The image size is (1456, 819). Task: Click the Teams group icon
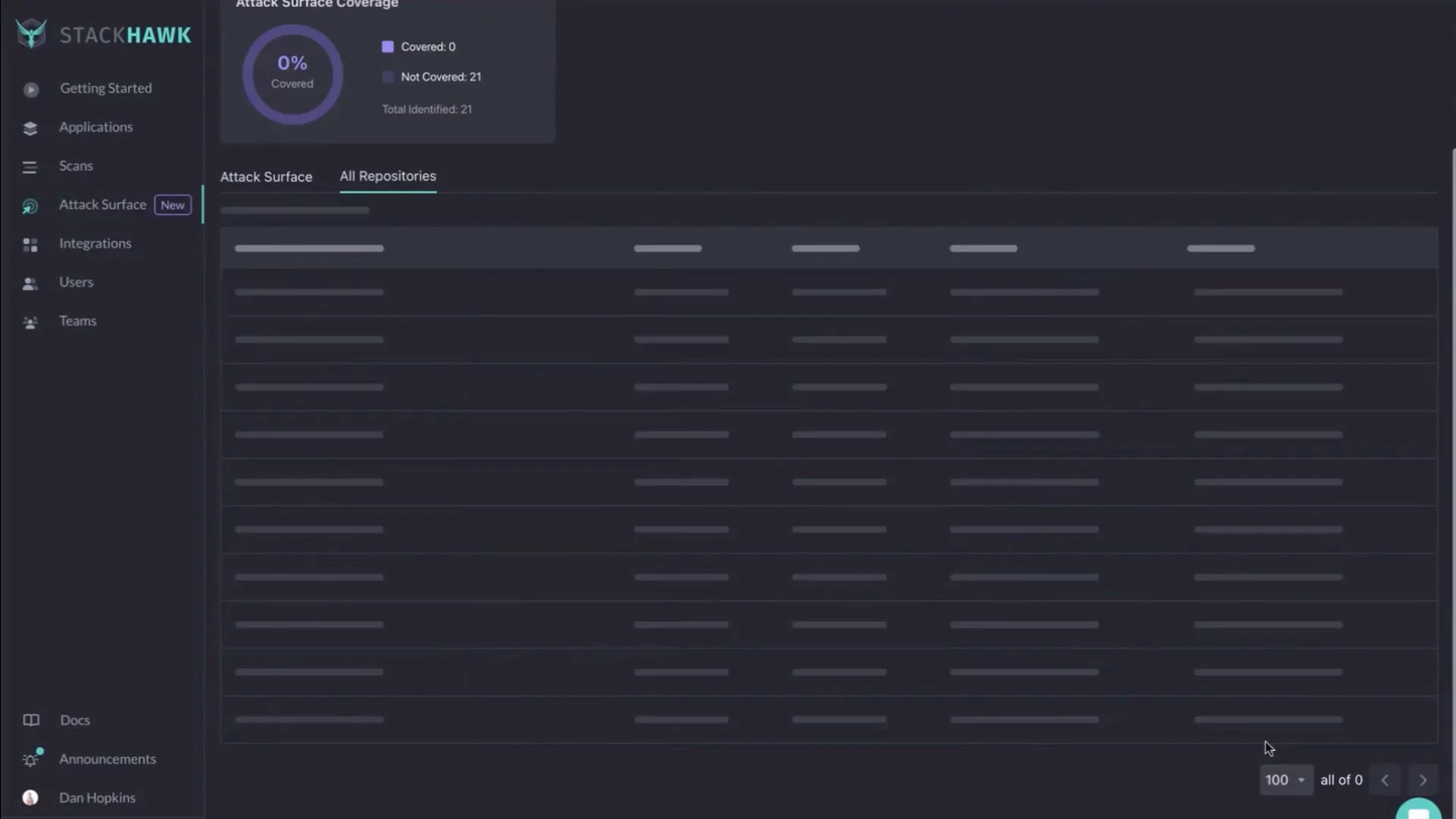click(30, 322)
